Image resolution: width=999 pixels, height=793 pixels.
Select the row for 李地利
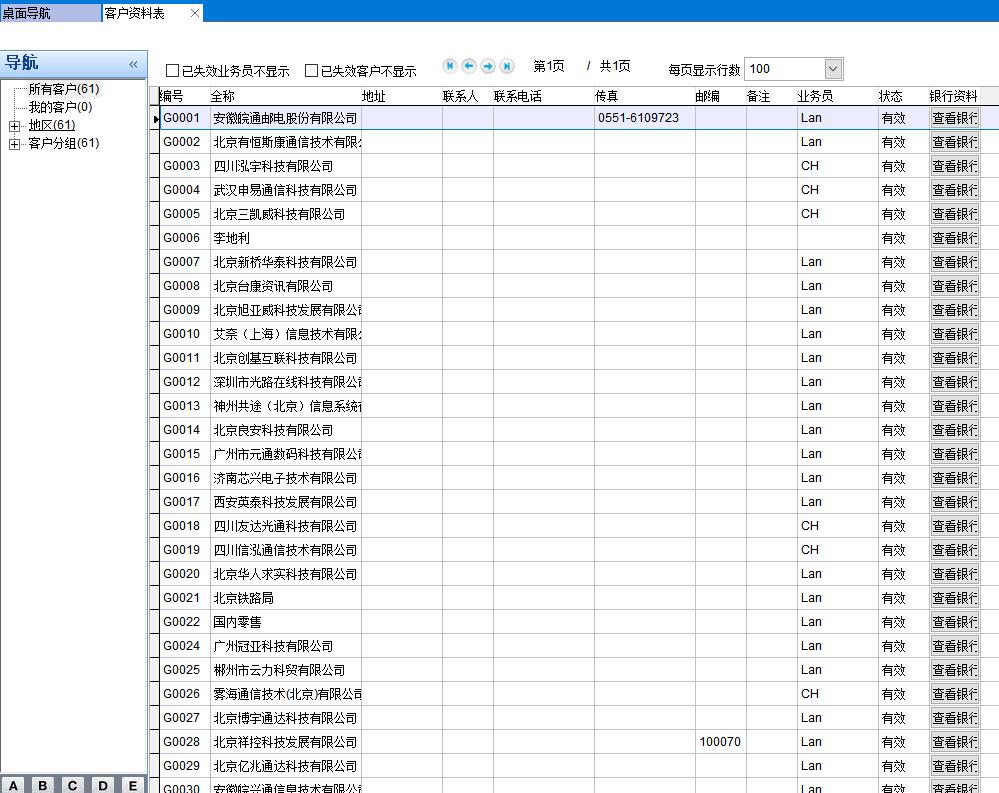(x=231, y=238)
